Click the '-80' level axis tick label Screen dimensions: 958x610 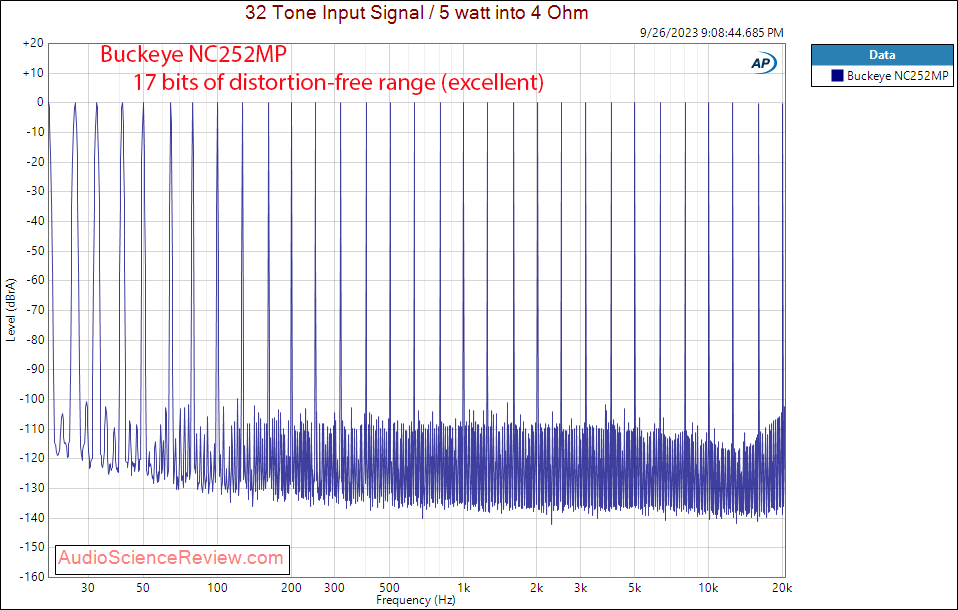coord(34,340)
